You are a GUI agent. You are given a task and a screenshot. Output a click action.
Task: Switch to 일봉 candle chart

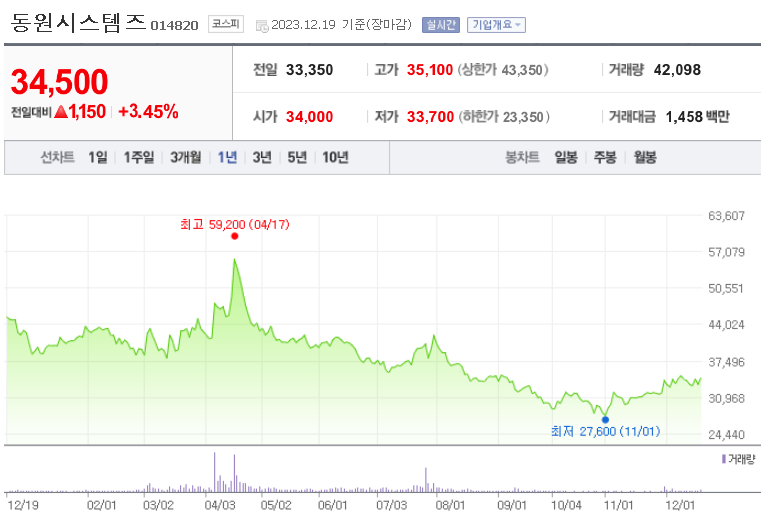point(566,157)
